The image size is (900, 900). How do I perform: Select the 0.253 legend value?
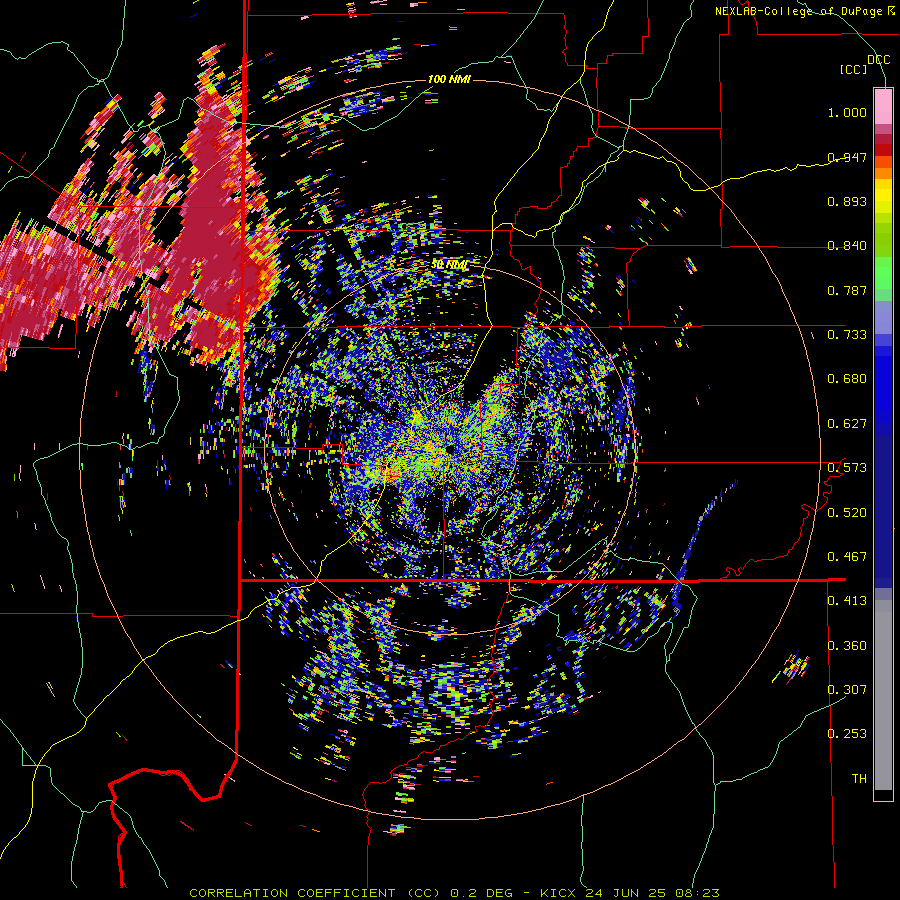coord(847,734)
